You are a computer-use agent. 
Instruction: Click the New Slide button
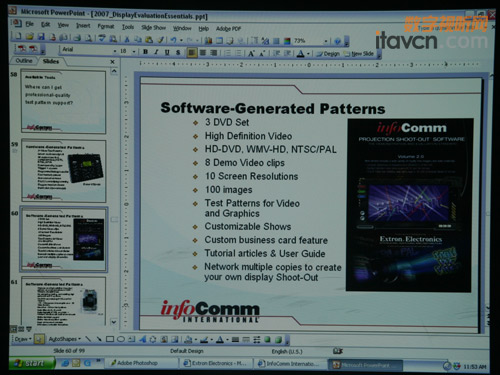(x=359, y=54)
